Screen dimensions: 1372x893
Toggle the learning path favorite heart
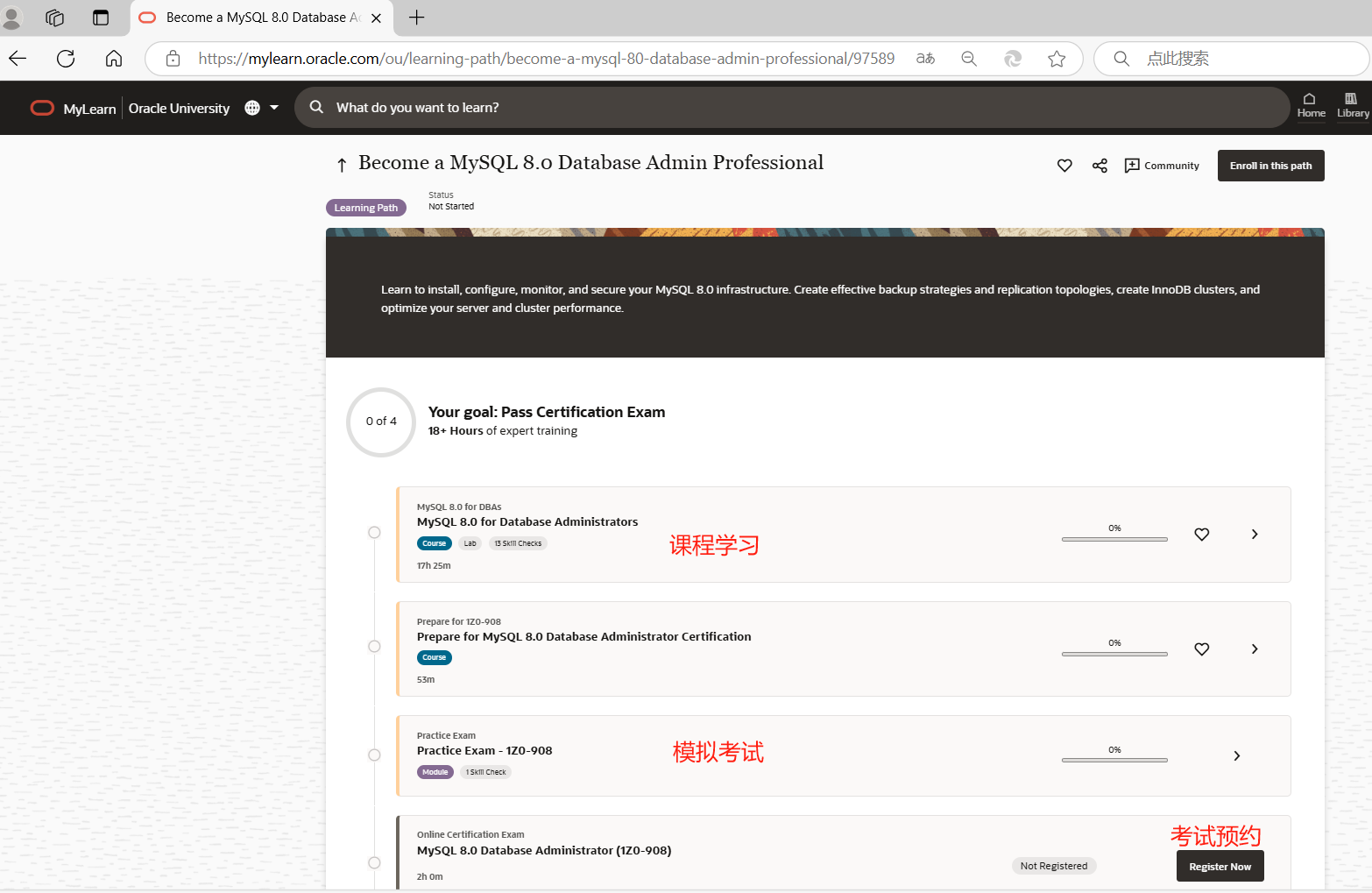pos(1064,165)
